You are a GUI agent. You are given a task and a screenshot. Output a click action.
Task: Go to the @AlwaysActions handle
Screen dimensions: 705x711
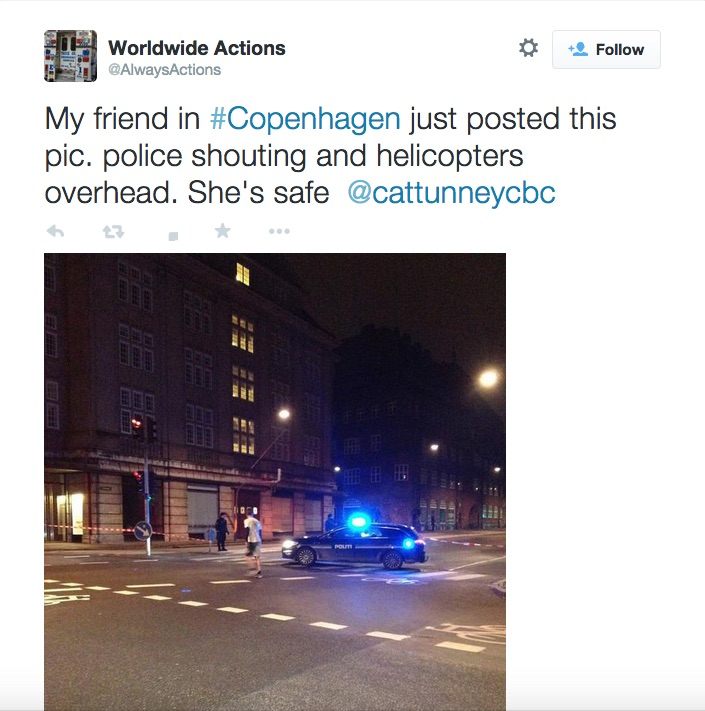click(164, 70)
